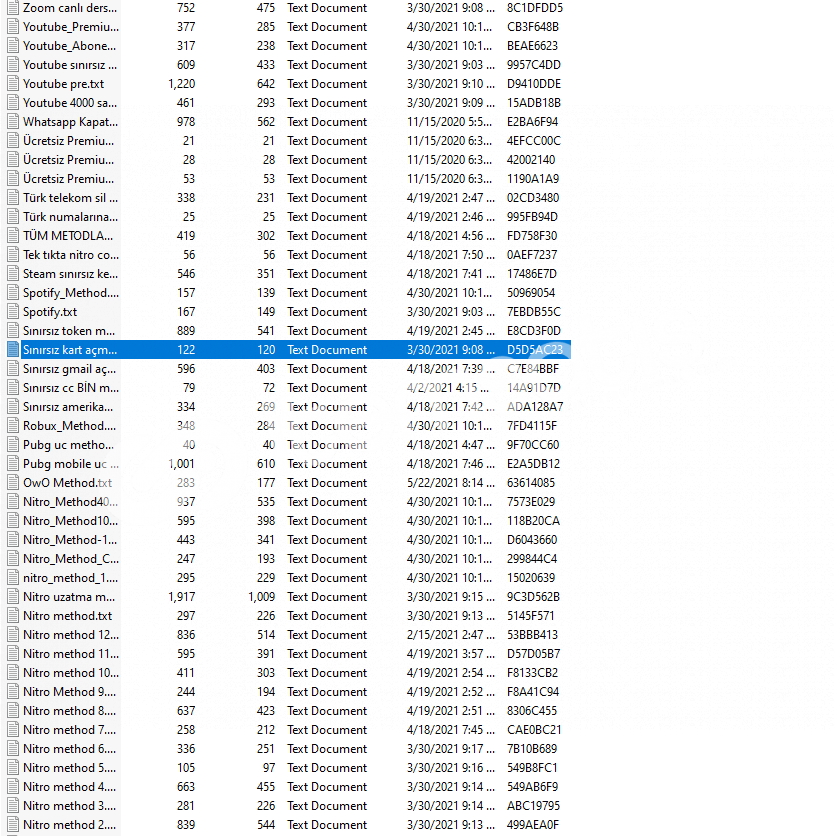Select the Türk numalarına file name
The width and height of the screenshot is (834, 836).
70,217
